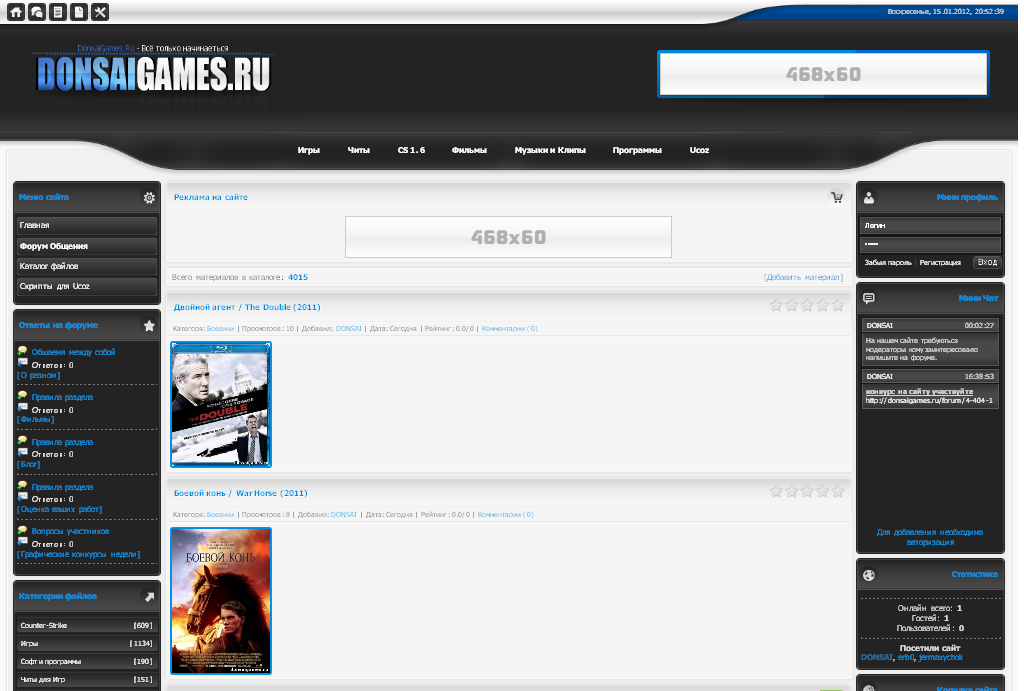
Task: Open the Ucoz navigation tab
Action: tap(699, 150)
